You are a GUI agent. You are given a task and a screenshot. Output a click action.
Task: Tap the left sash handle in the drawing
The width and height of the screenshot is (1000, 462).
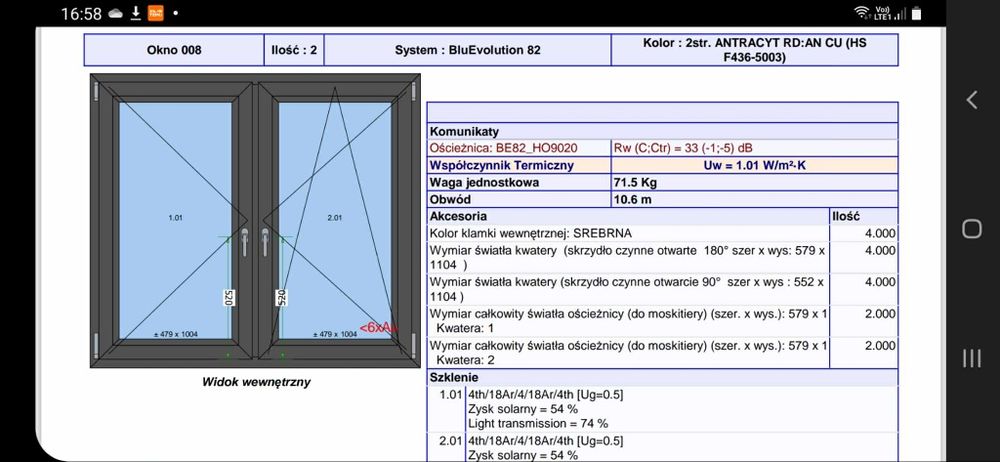[244, 241]
